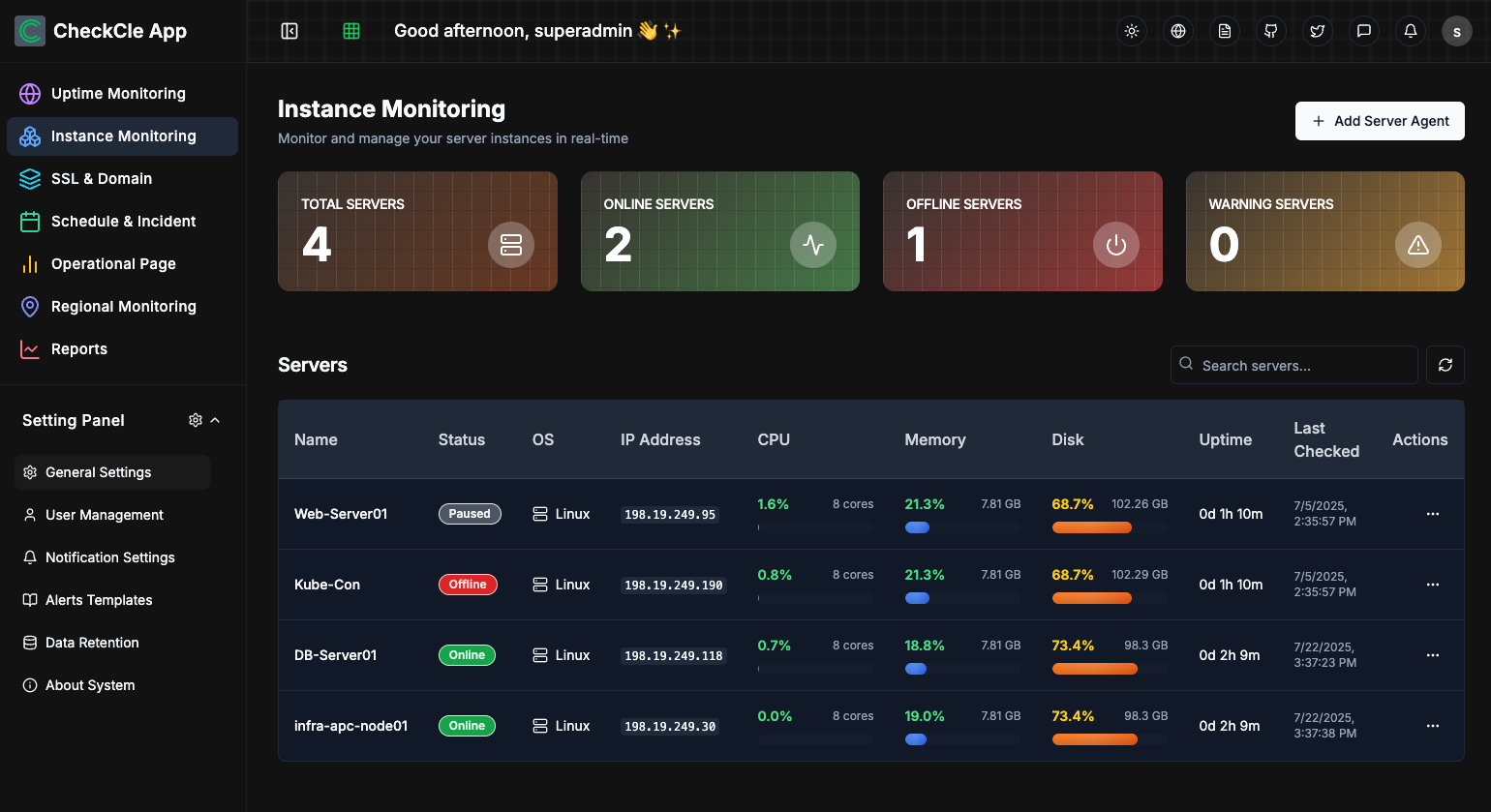
Task: Toggle the Paused status badge on Web-Server01
Action: point(470,514)
